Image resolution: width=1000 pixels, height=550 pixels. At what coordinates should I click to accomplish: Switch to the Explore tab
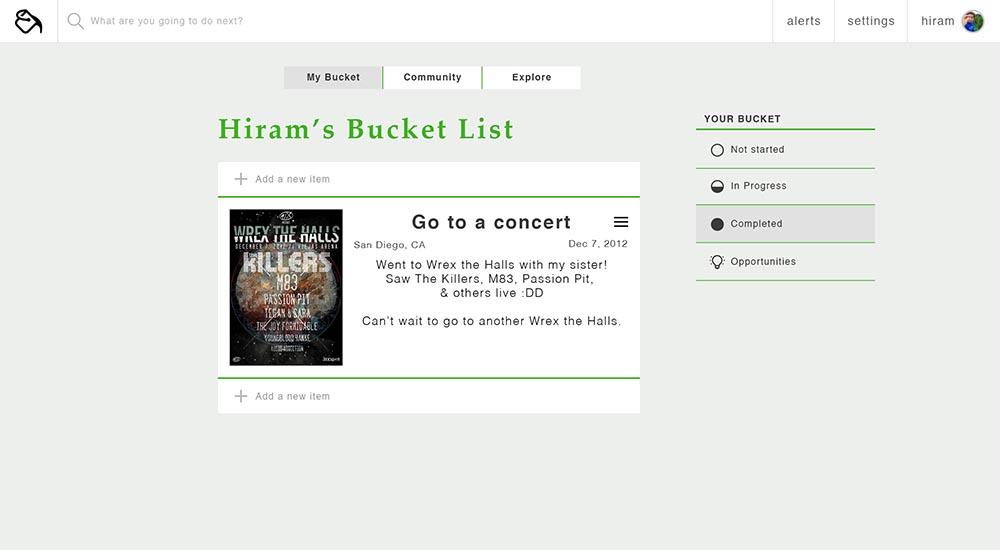point(531,77)
